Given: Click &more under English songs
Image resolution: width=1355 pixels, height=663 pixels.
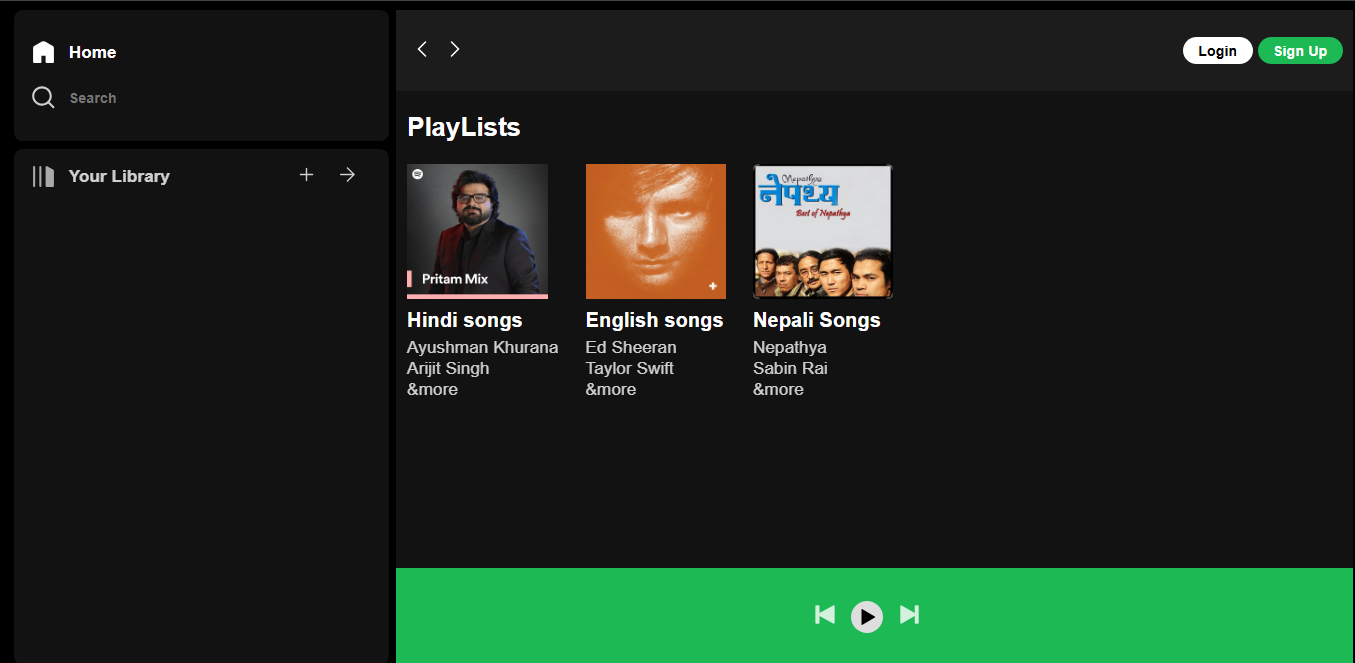Looking at the screenshot, I should 611,389.
